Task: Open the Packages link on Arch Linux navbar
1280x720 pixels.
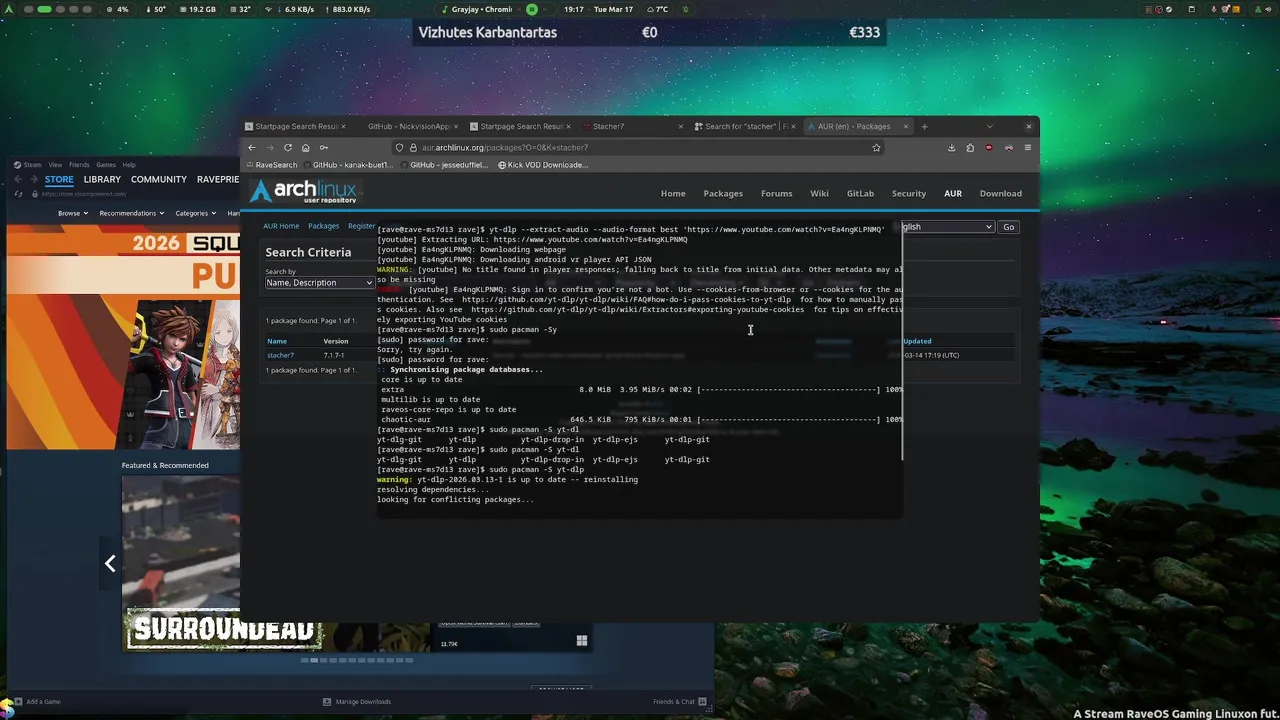Action: click(x=723, y=193)
